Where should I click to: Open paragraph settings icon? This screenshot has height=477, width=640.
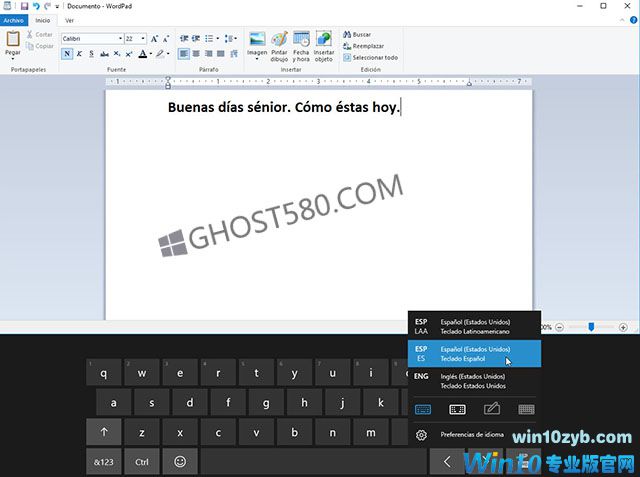pyautogui.click(x=234, y=53)
